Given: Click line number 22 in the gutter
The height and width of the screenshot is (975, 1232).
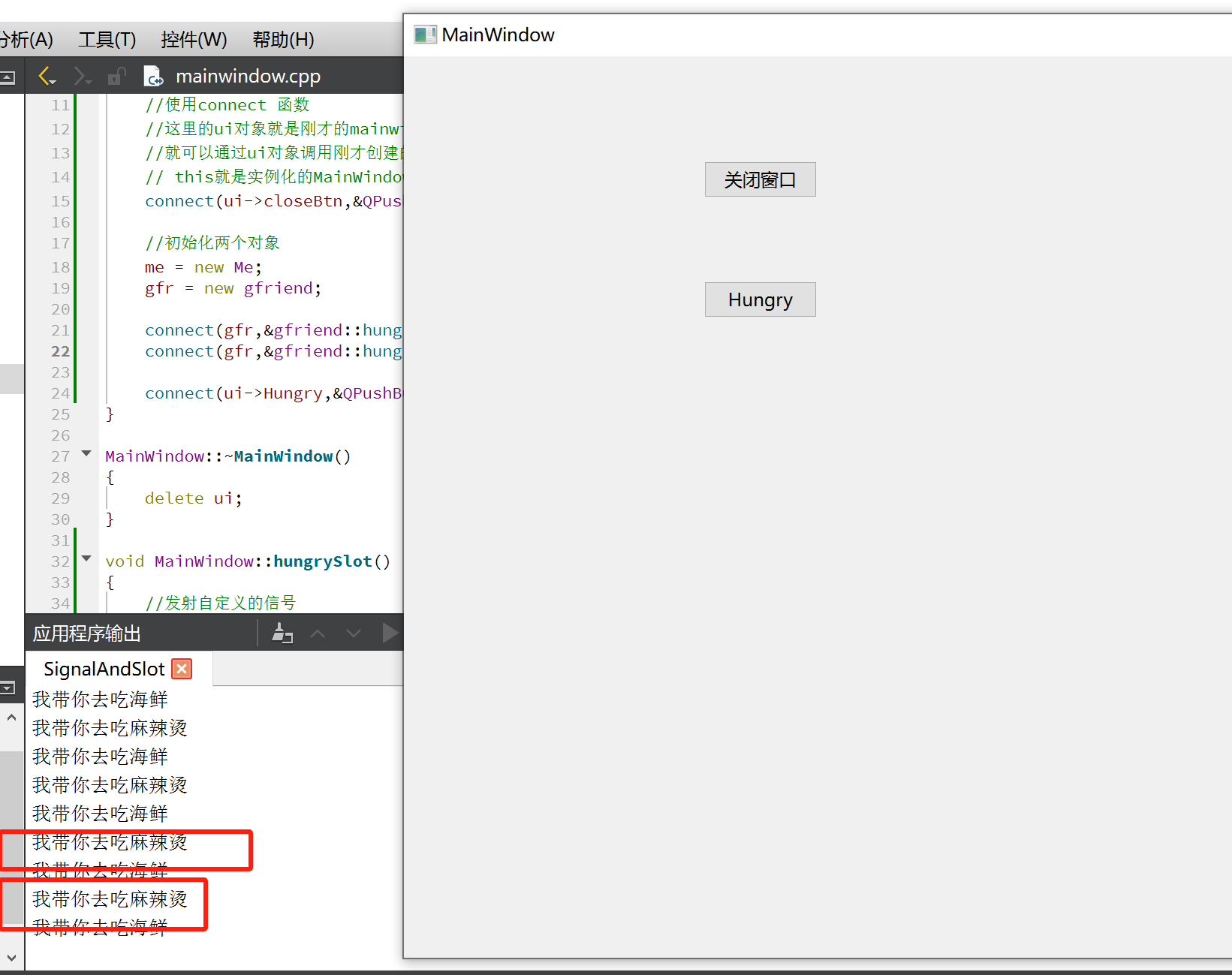Looking at the screenshot, I should pos(60,351).
